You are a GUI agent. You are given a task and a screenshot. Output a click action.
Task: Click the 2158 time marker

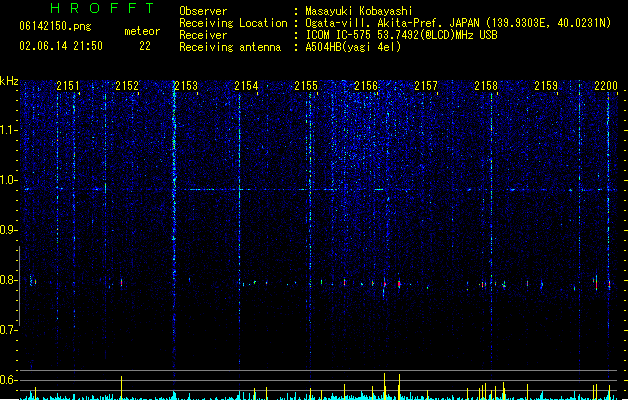point(486,86)
